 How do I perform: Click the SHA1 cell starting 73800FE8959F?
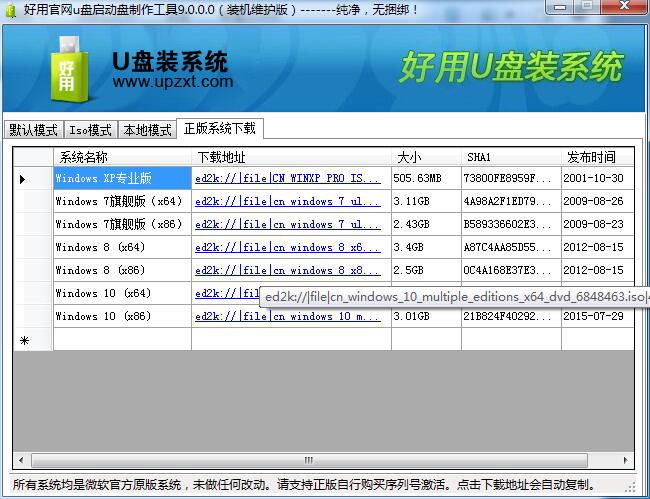click(511, 178)
